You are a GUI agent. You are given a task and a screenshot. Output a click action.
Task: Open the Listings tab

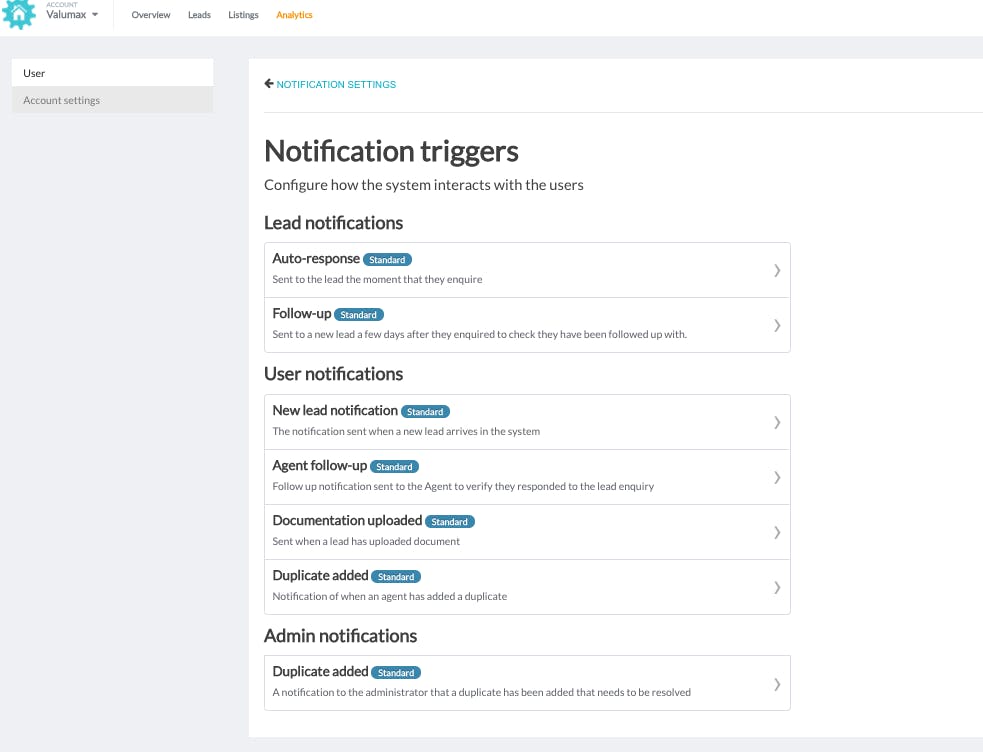[243, 15]
